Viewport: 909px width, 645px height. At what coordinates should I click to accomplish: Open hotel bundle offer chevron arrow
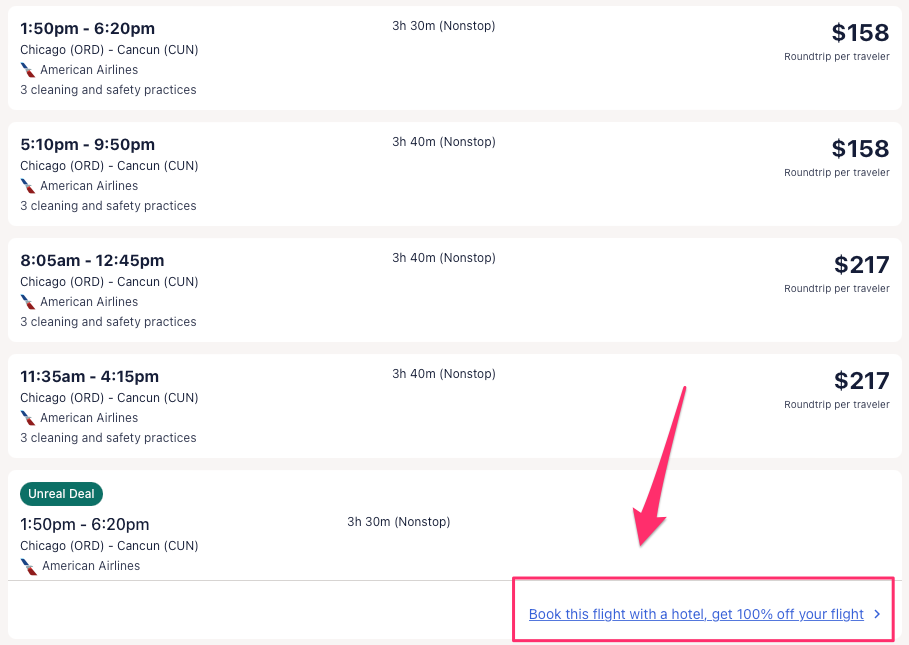(x=877, y=614)
